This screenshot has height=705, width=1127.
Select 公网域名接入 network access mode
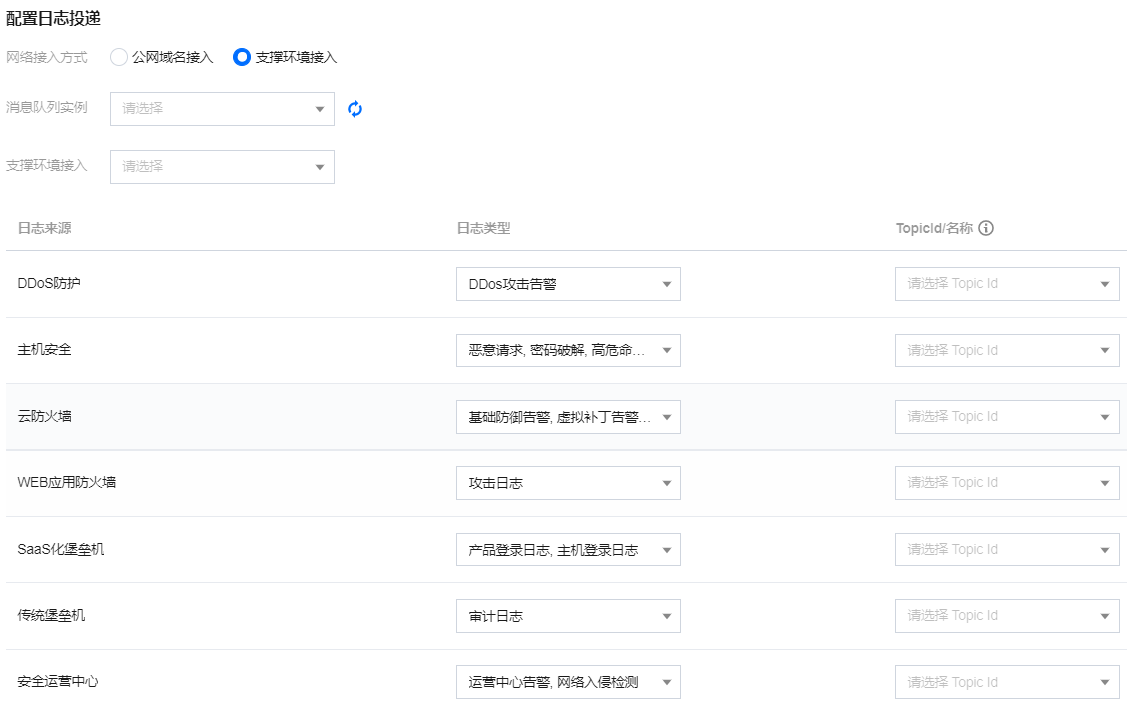[119, 57]
